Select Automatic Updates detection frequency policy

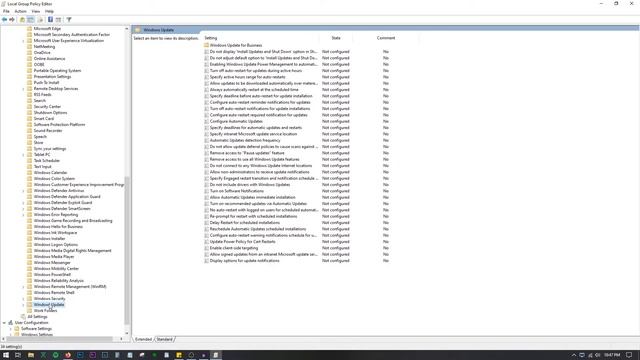(x=245, y=140)
